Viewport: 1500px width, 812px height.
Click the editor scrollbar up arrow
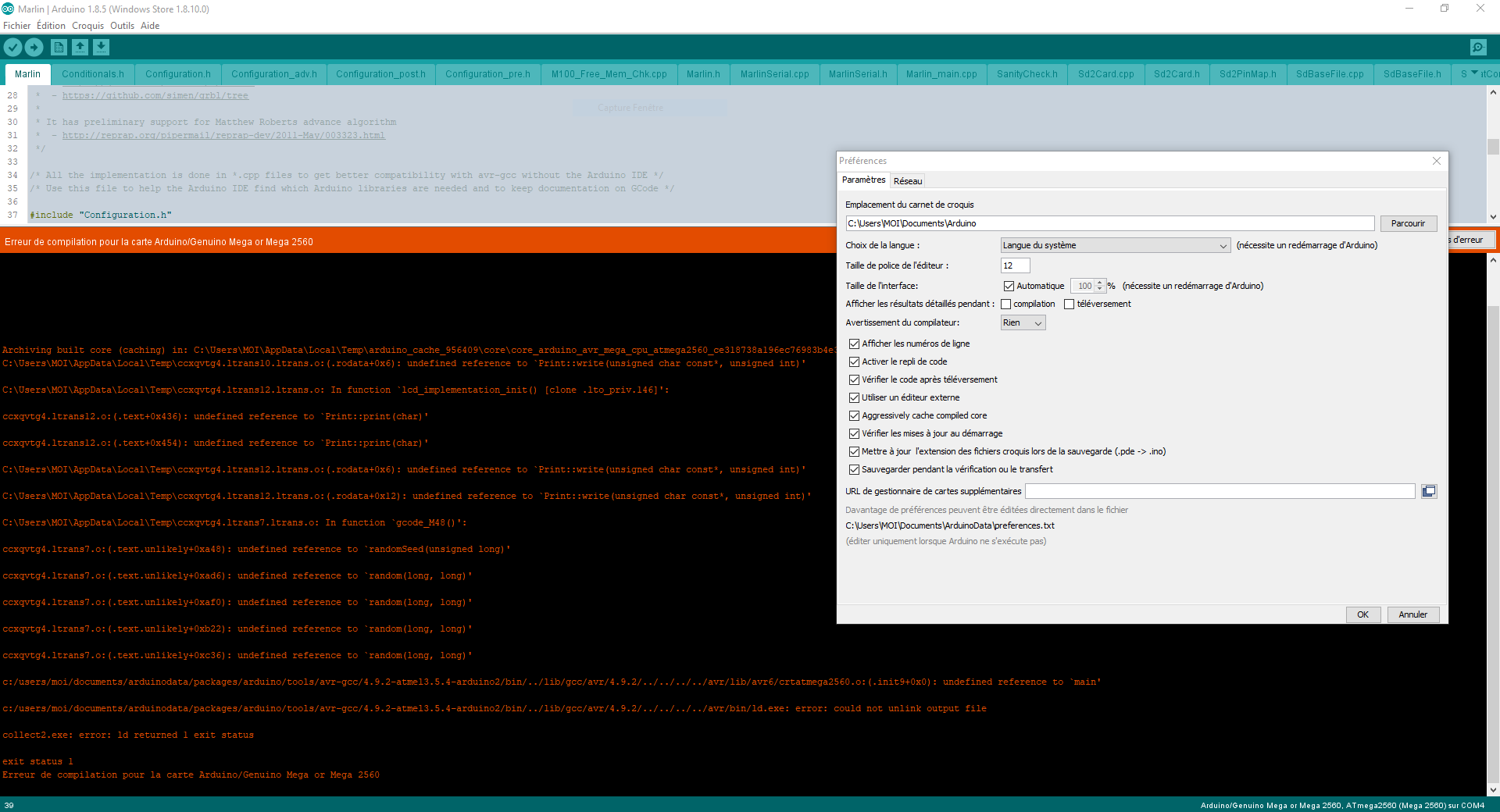pyautogui.click(x=1493, y=91)
